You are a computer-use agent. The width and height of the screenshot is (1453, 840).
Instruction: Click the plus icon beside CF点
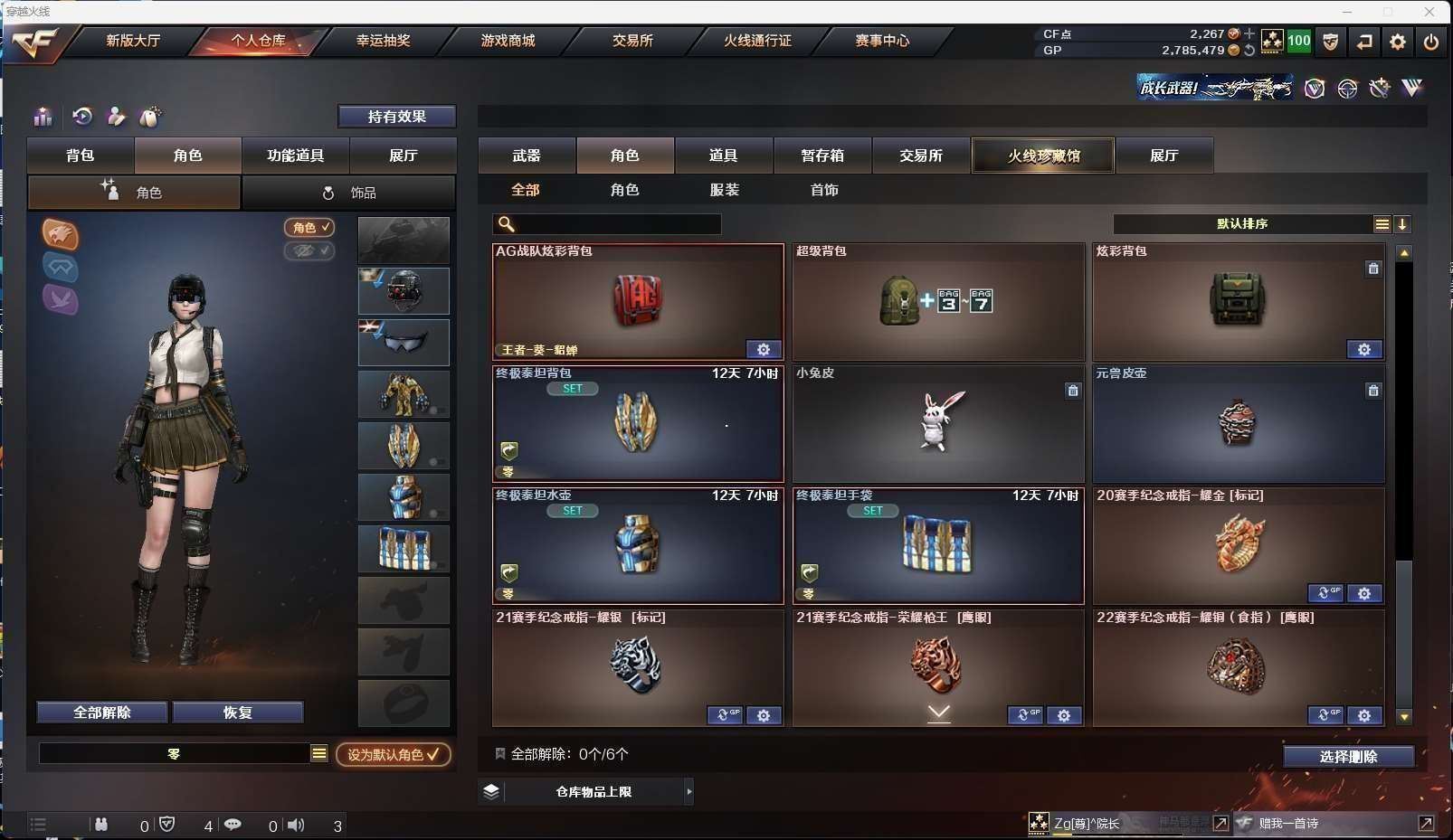[1250, 33]
